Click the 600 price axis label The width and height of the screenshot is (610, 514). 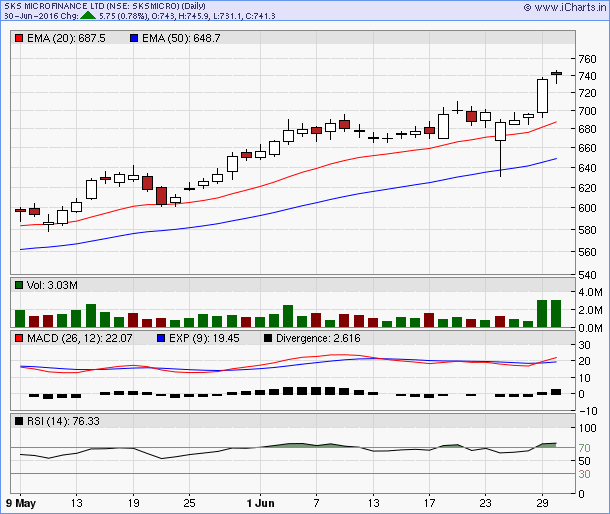coord(587,208)
